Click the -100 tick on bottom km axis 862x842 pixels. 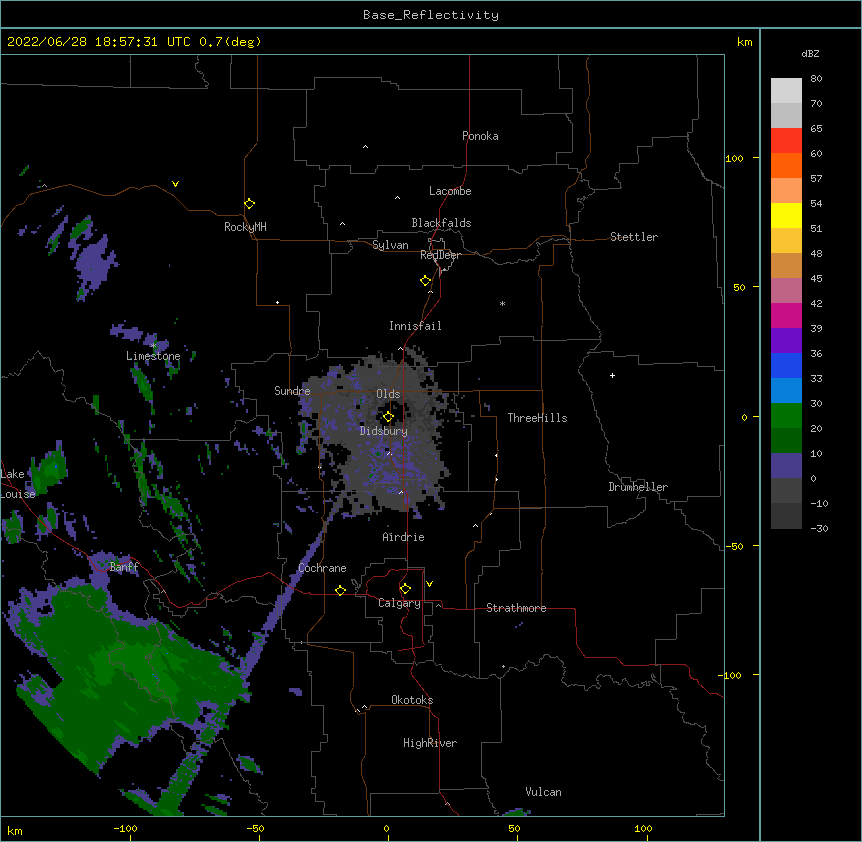[125, 829]
